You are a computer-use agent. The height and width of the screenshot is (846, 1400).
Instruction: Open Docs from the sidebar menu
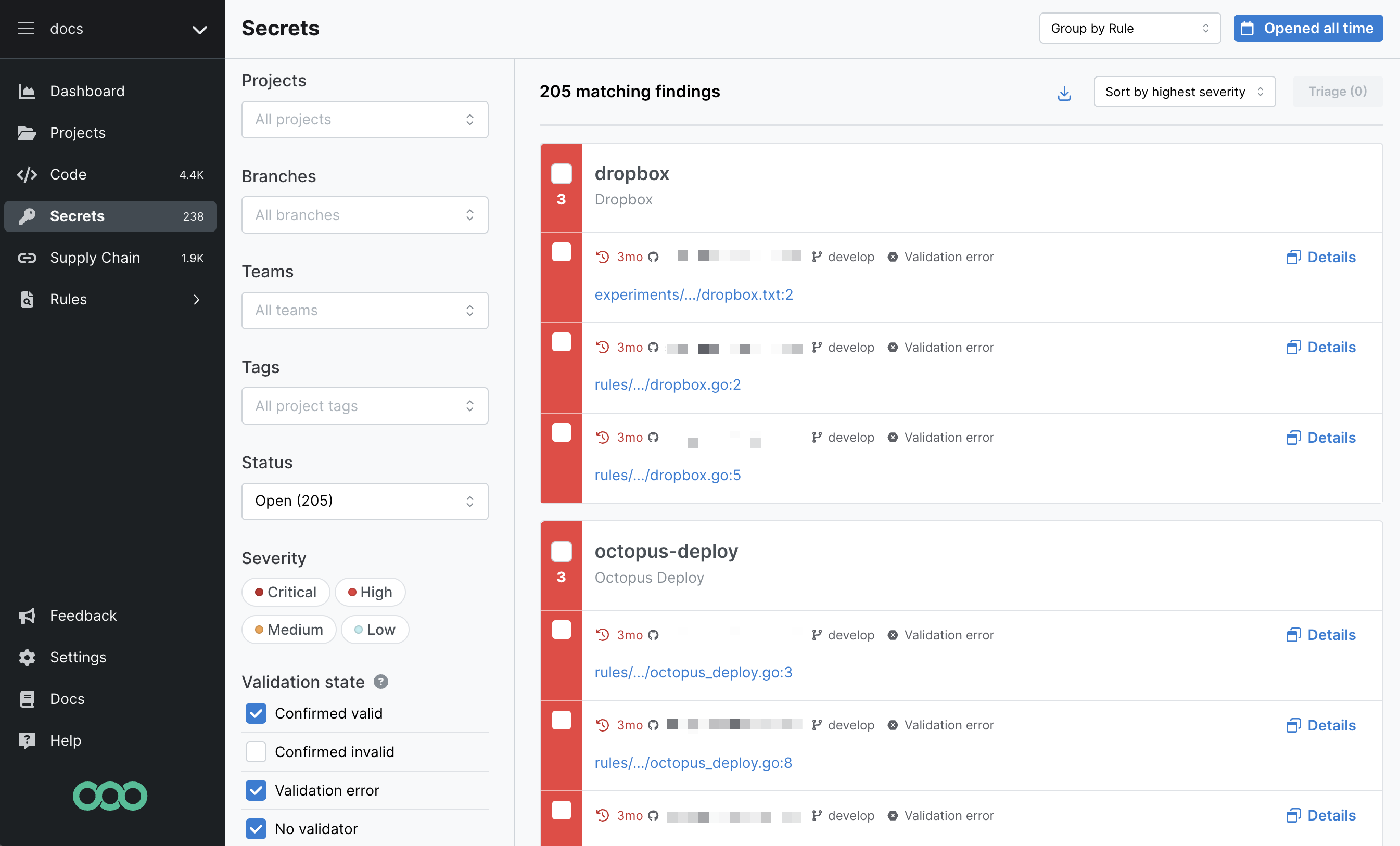pyautogui.click(x=67, y=699)
